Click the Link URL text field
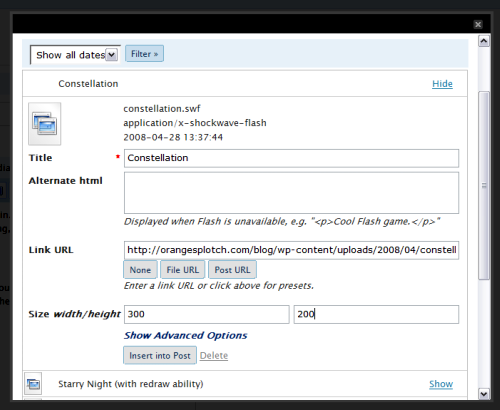 tap(291, 250)
